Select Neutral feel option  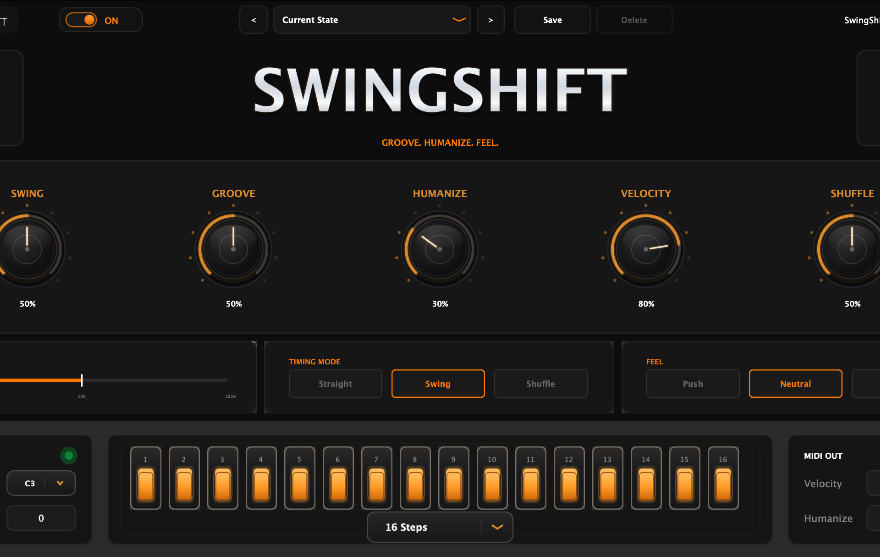(x=796, y=383)
